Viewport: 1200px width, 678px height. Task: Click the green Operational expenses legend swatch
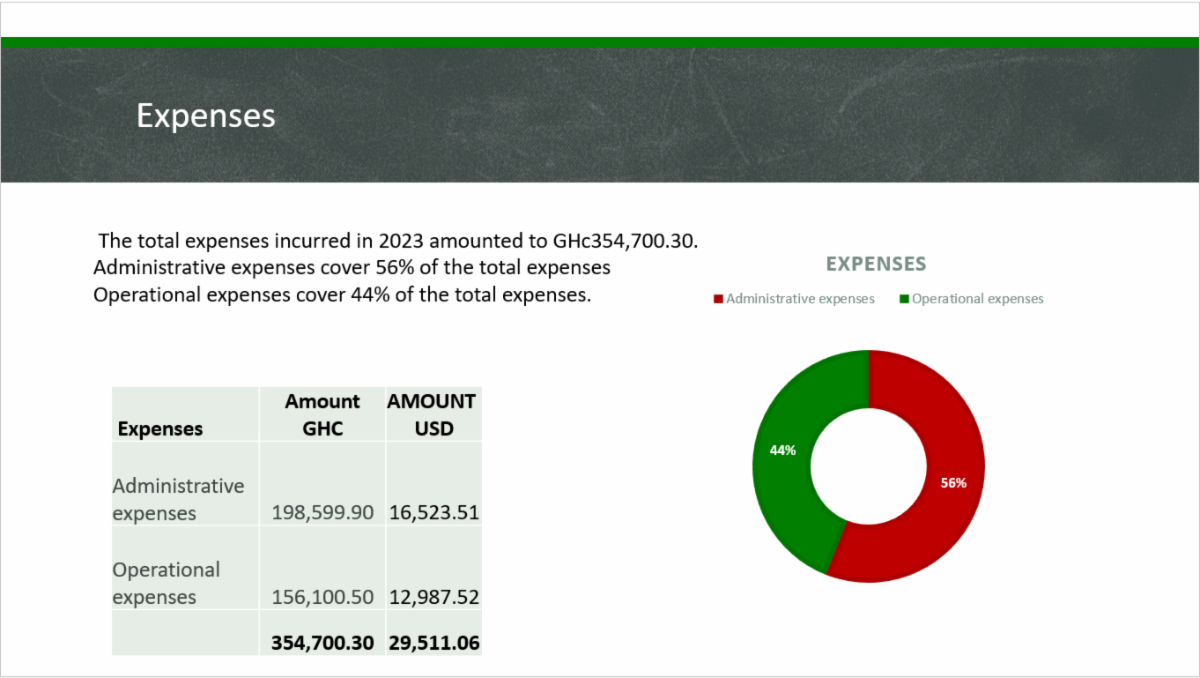tap(904, 299)
